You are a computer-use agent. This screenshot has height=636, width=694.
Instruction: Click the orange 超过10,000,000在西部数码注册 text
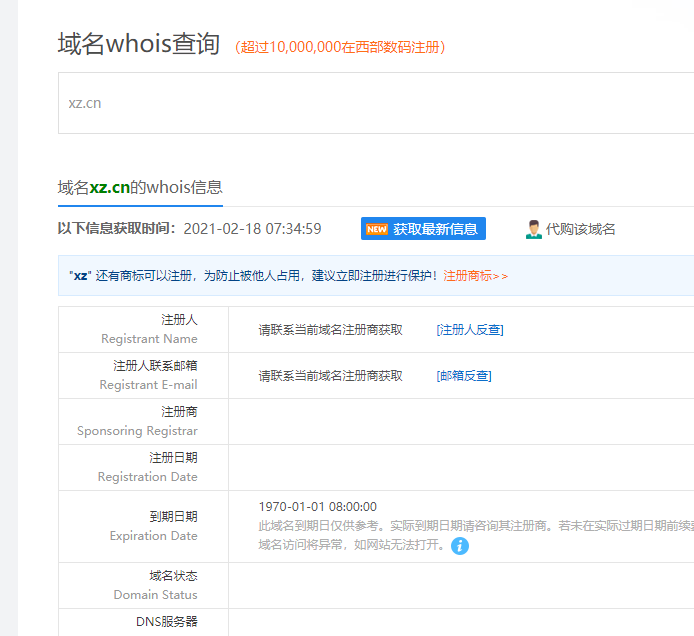(x=340, y=47)
